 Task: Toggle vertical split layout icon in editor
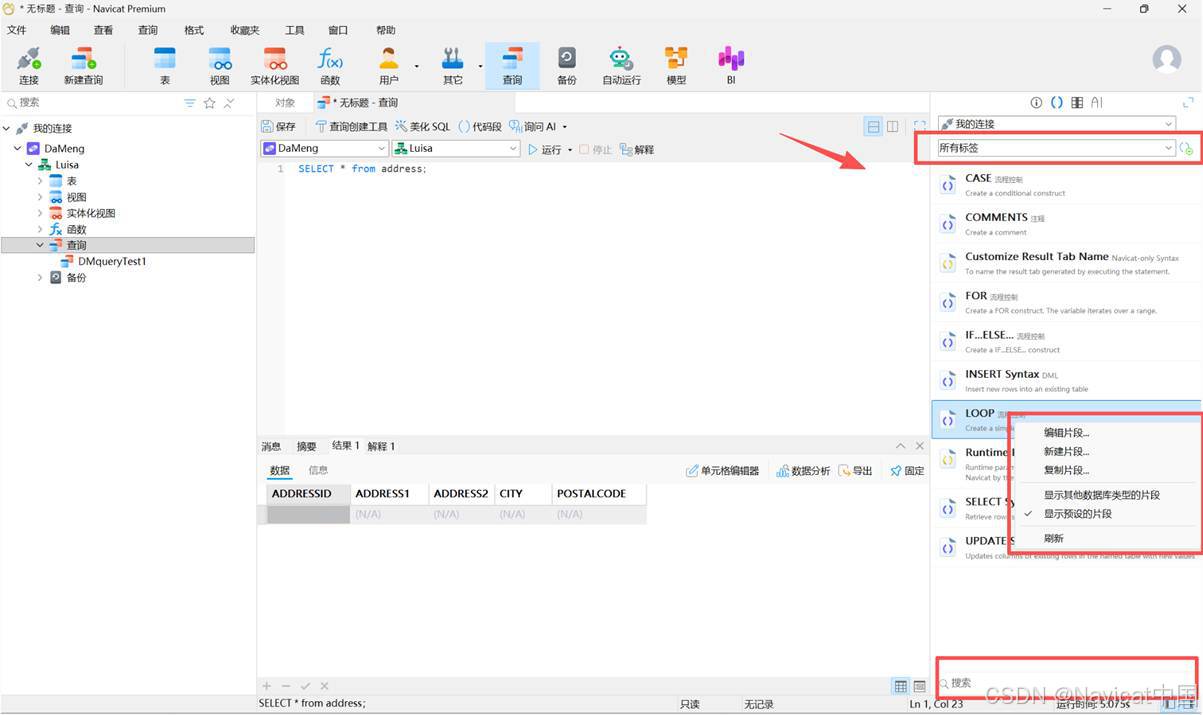893,126
